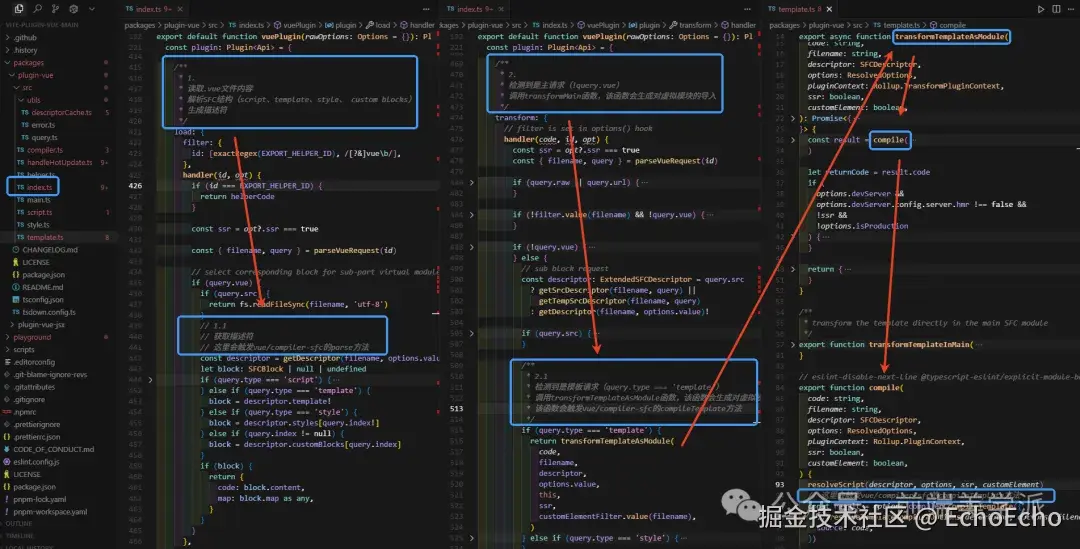Unfold the 'if (query.src)' block in transform handler
Viewport: 1080px width, 549px height.
point(472,333)
